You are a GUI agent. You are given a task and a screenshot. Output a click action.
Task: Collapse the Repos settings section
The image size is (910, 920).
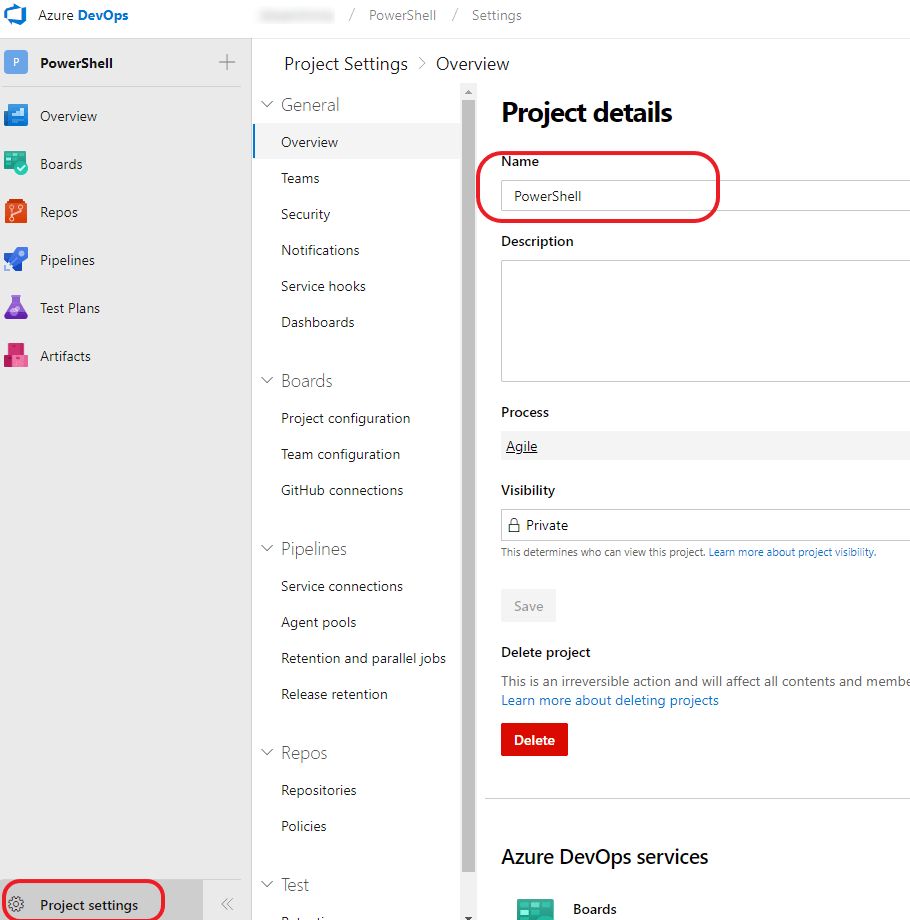(267, 752)
